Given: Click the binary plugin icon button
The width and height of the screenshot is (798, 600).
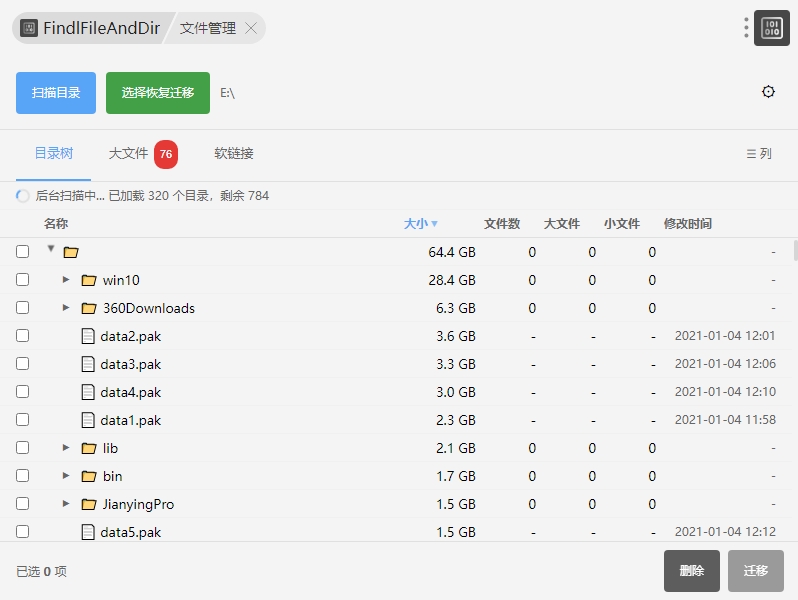Looking at the screenshot, I should [x=772, y=28].
